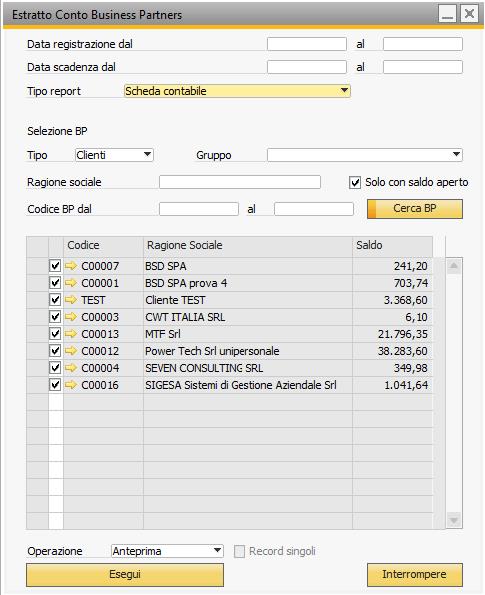This screenshot has height=595, width=485.
Task: Uncheck the MTF Srl row checkbox
Action: 55,334
